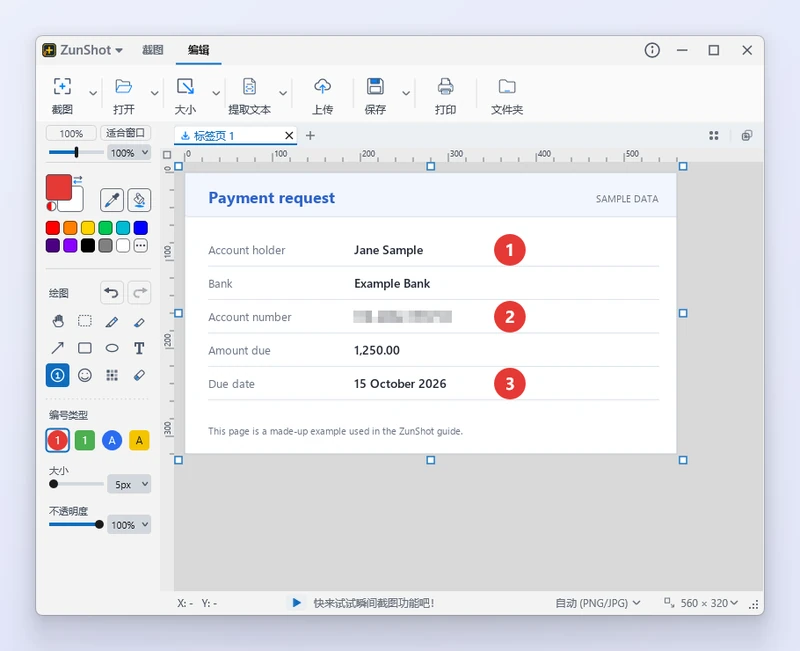Select the pixelate mosaic tool
The image size is (800, 651).
[x=112, y=375]
